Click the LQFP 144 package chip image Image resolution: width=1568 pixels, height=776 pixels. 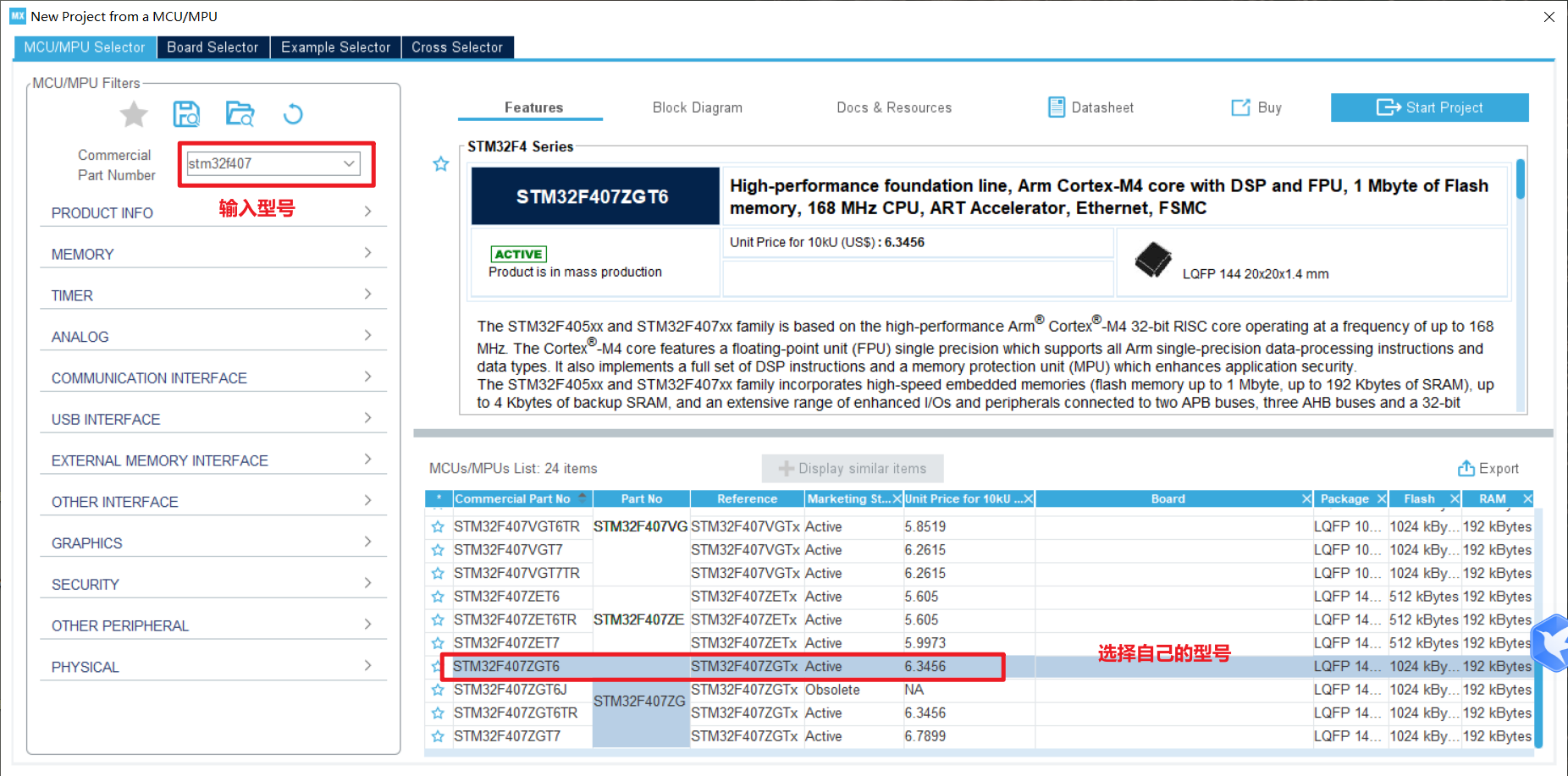tap(1153, 260)
